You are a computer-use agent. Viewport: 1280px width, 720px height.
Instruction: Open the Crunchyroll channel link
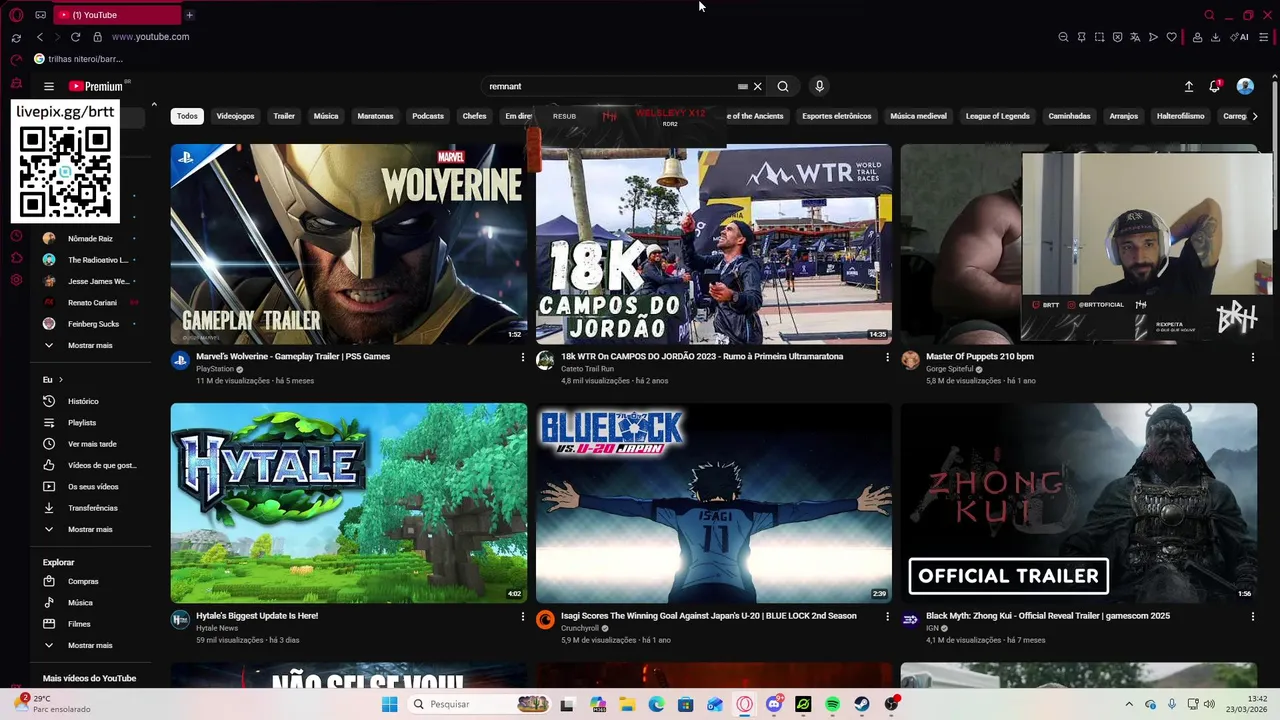[580, 628]
